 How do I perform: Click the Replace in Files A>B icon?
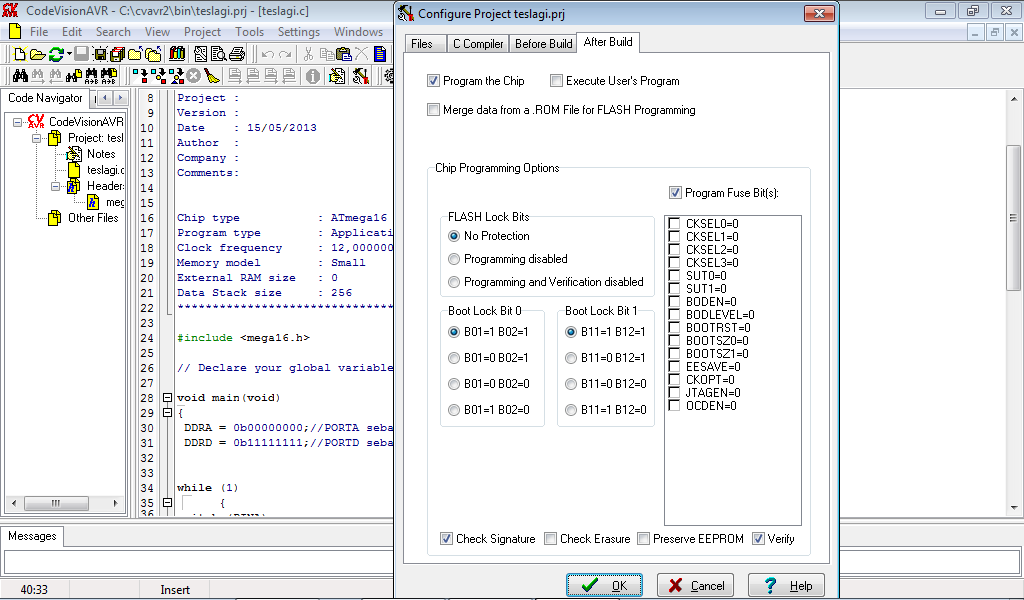tap(109, 76)
